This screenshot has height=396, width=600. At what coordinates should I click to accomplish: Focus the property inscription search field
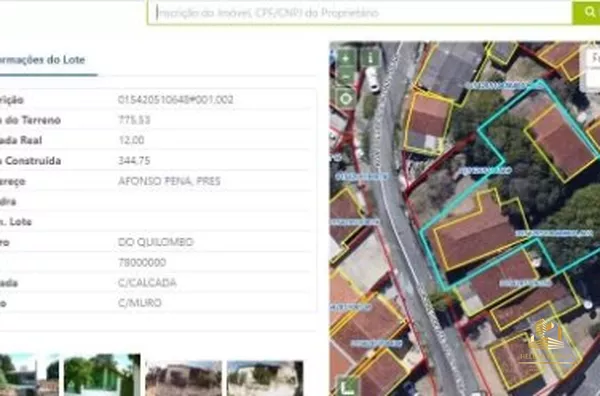[x=360, y=13]
